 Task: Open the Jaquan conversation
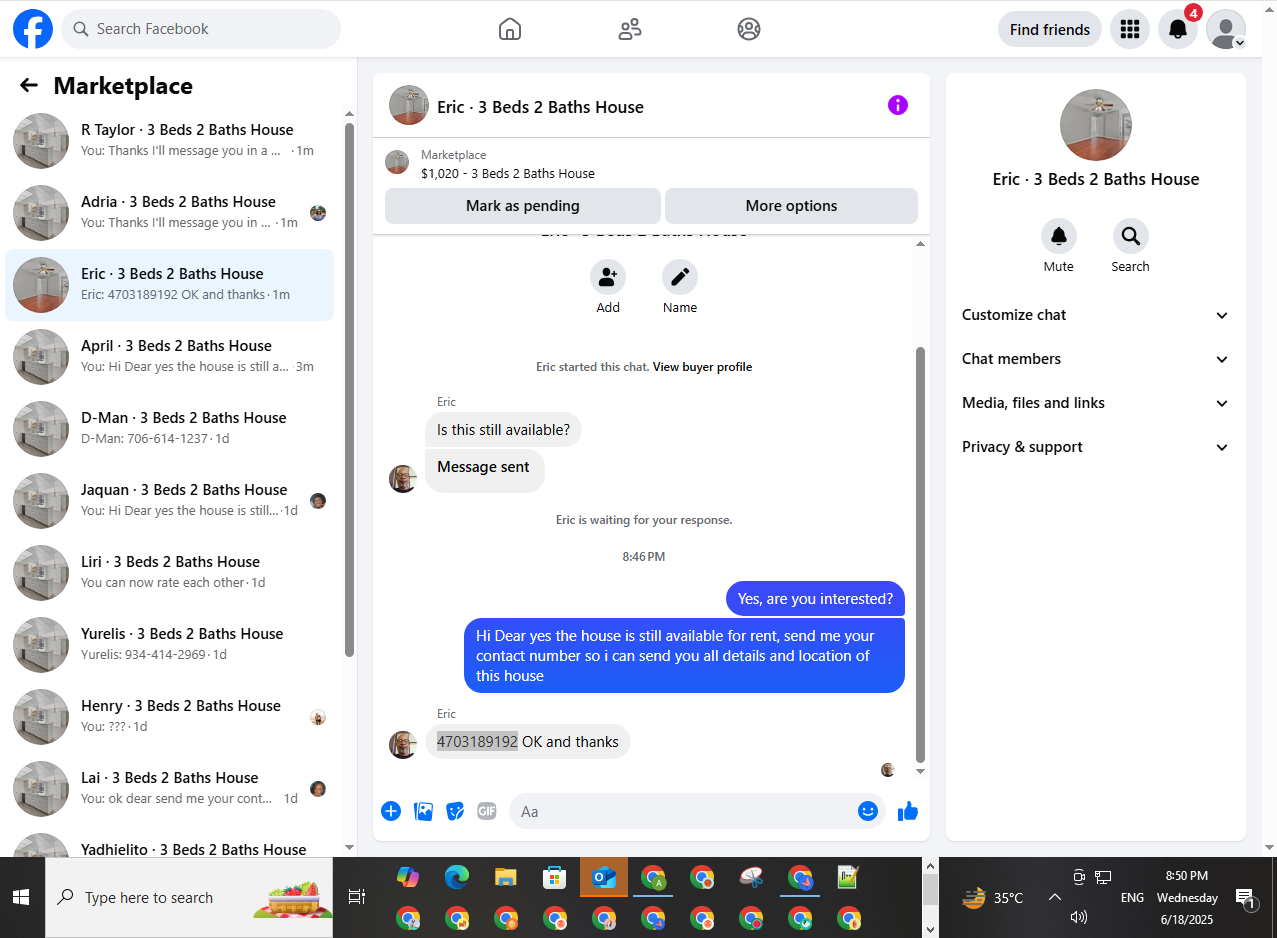170,501
